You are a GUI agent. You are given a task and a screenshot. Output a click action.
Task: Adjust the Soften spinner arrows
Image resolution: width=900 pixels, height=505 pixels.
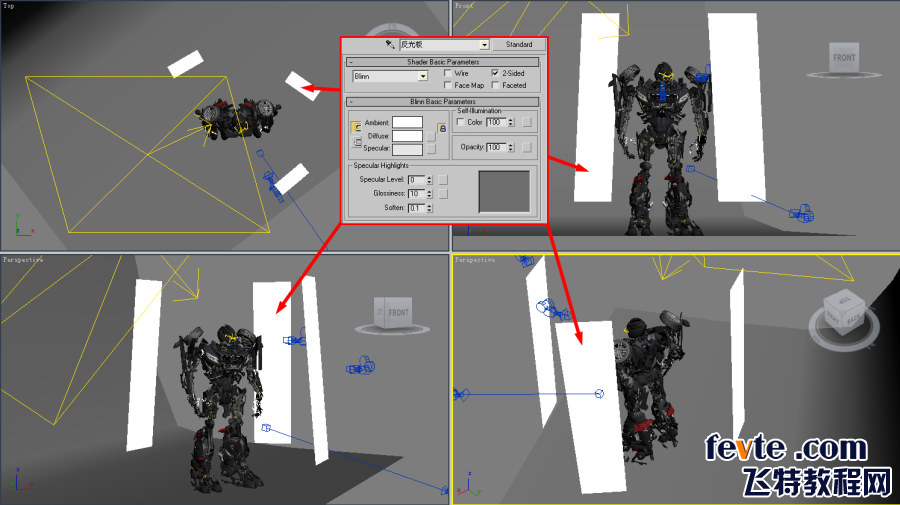pyautogui.click(x=429, y=208)
